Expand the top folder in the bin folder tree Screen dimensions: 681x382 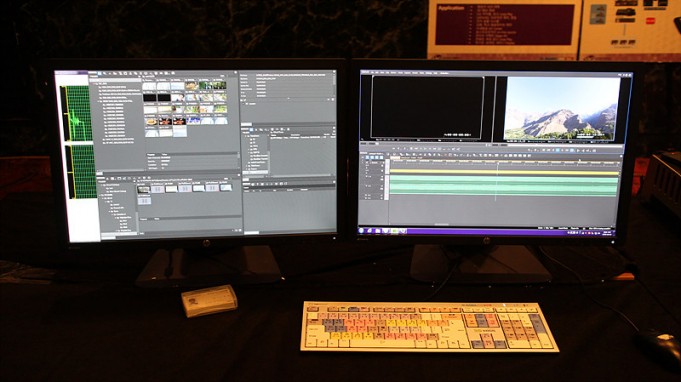(96, 83)
